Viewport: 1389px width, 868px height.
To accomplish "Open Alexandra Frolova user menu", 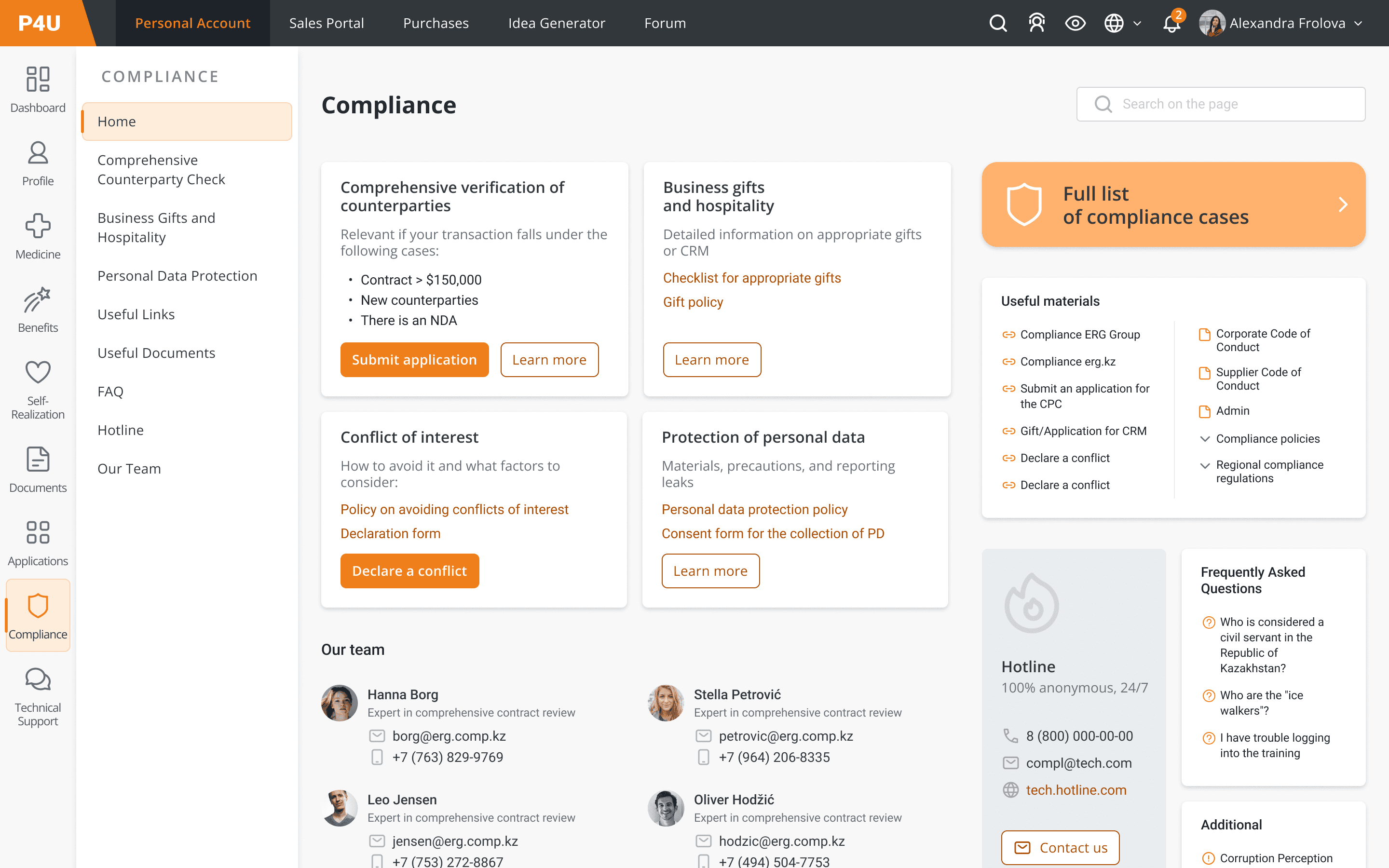I will pos(1281,23).
